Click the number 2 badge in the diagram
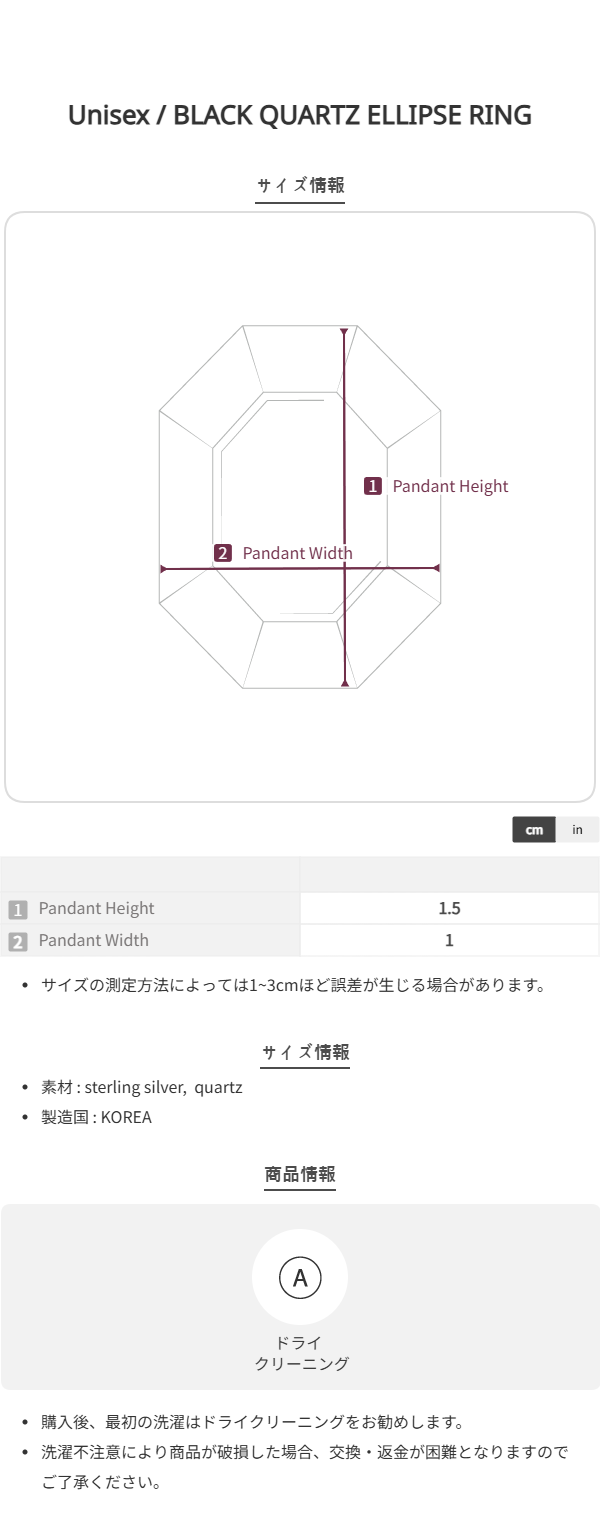 pyautogui.click(x=223, y=553)
